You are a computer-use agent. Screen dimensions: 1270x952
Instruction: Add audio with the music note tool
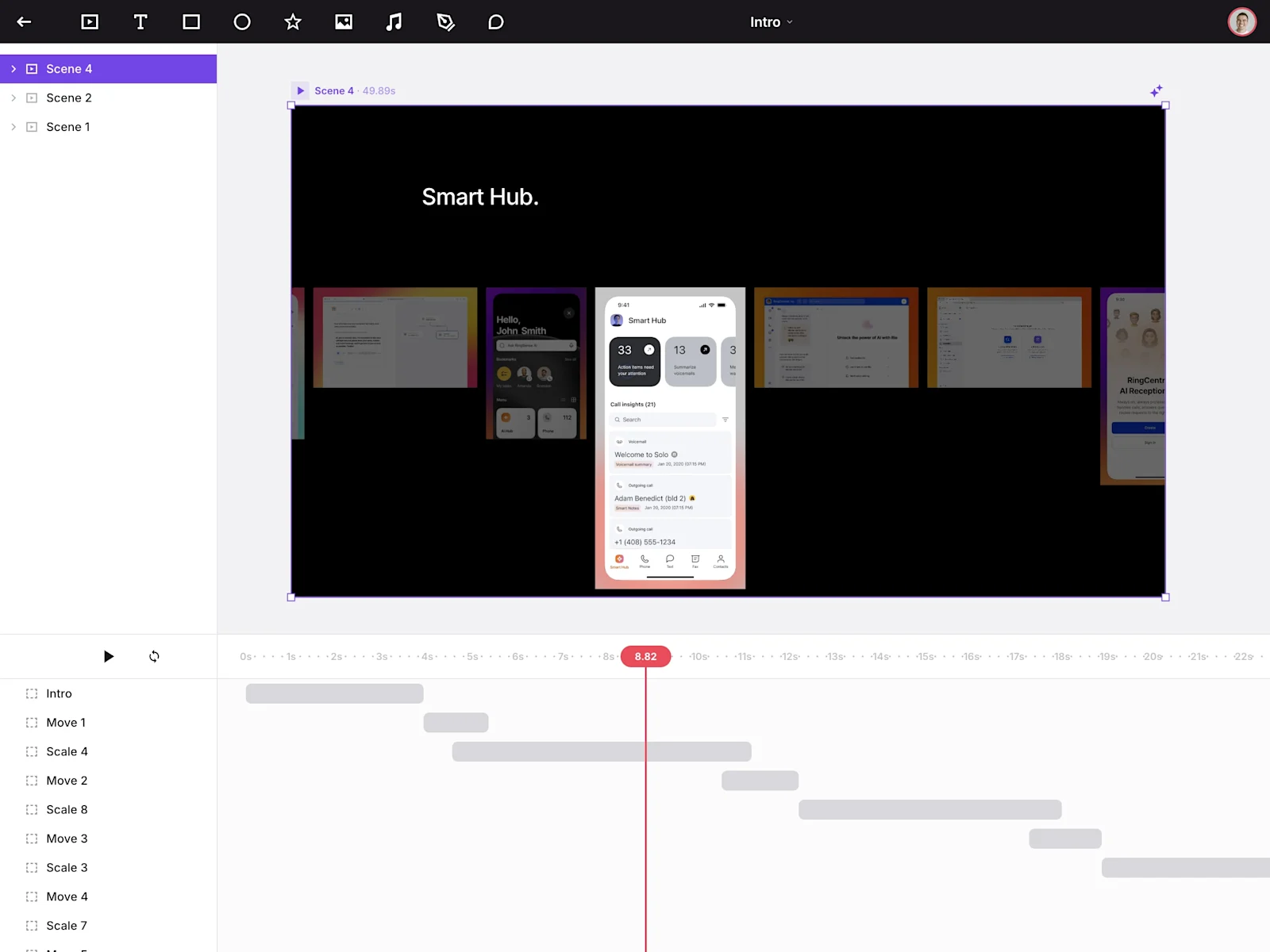[x=394, y=22]
